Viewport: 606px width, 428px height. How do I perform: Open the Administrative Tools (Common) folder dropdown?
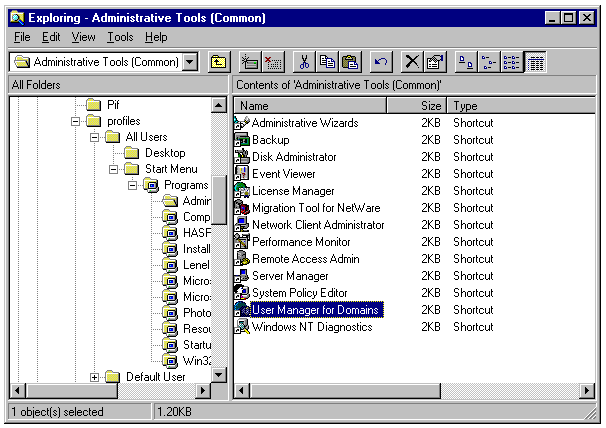(x=191, y=62)
